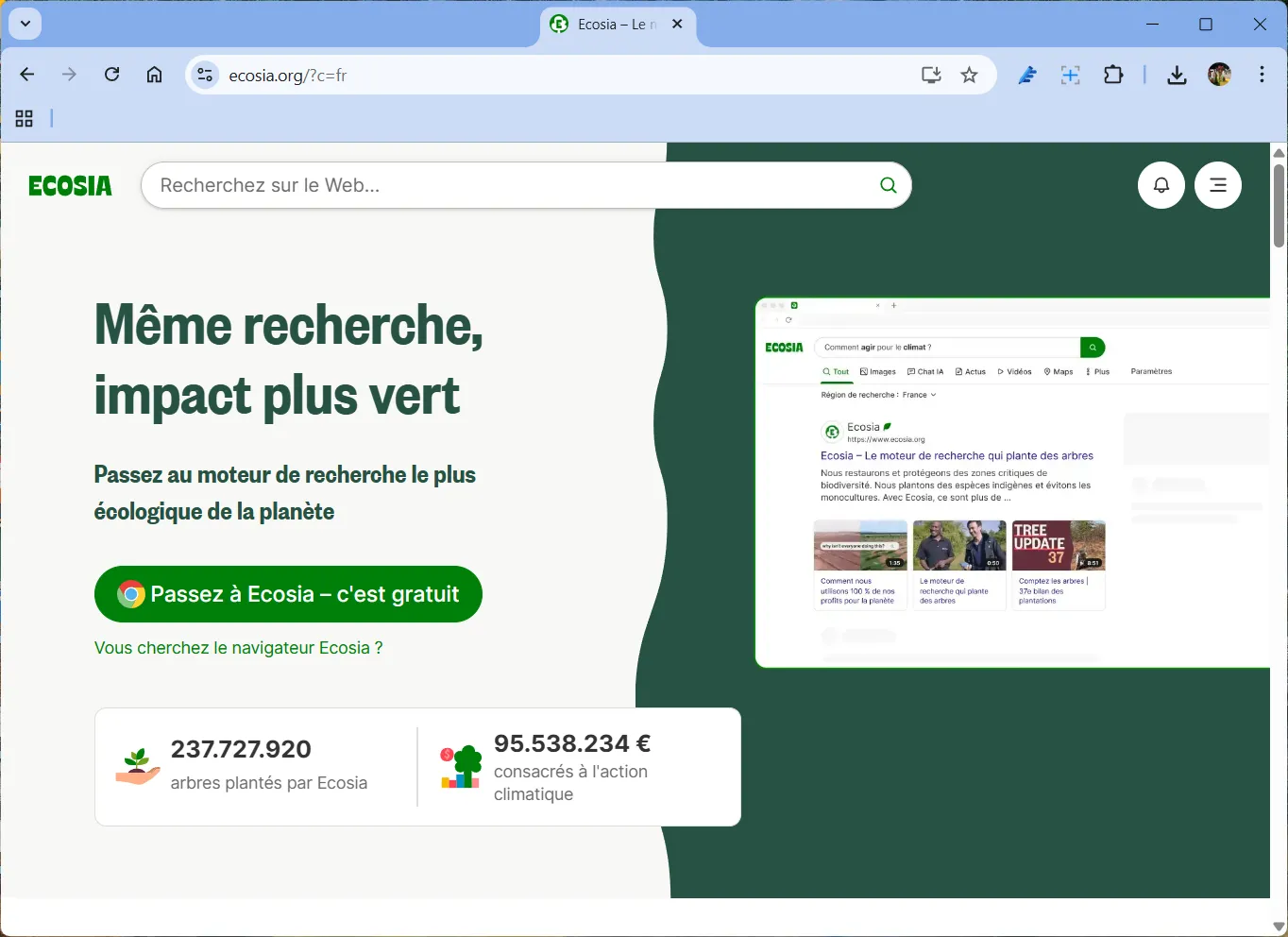Viewport: 1288px width, 937px height.
Task: Maximize the browser window
Action: 1206,25
